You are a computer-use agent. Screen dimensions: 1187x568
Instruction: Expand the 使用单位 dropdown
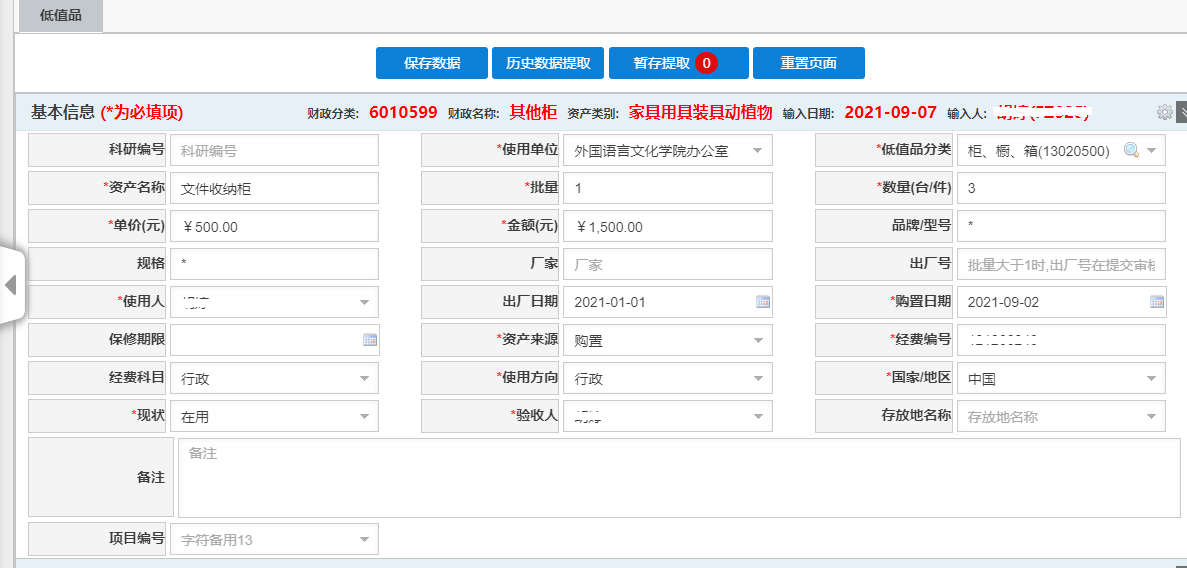click(x=756, y=151)
